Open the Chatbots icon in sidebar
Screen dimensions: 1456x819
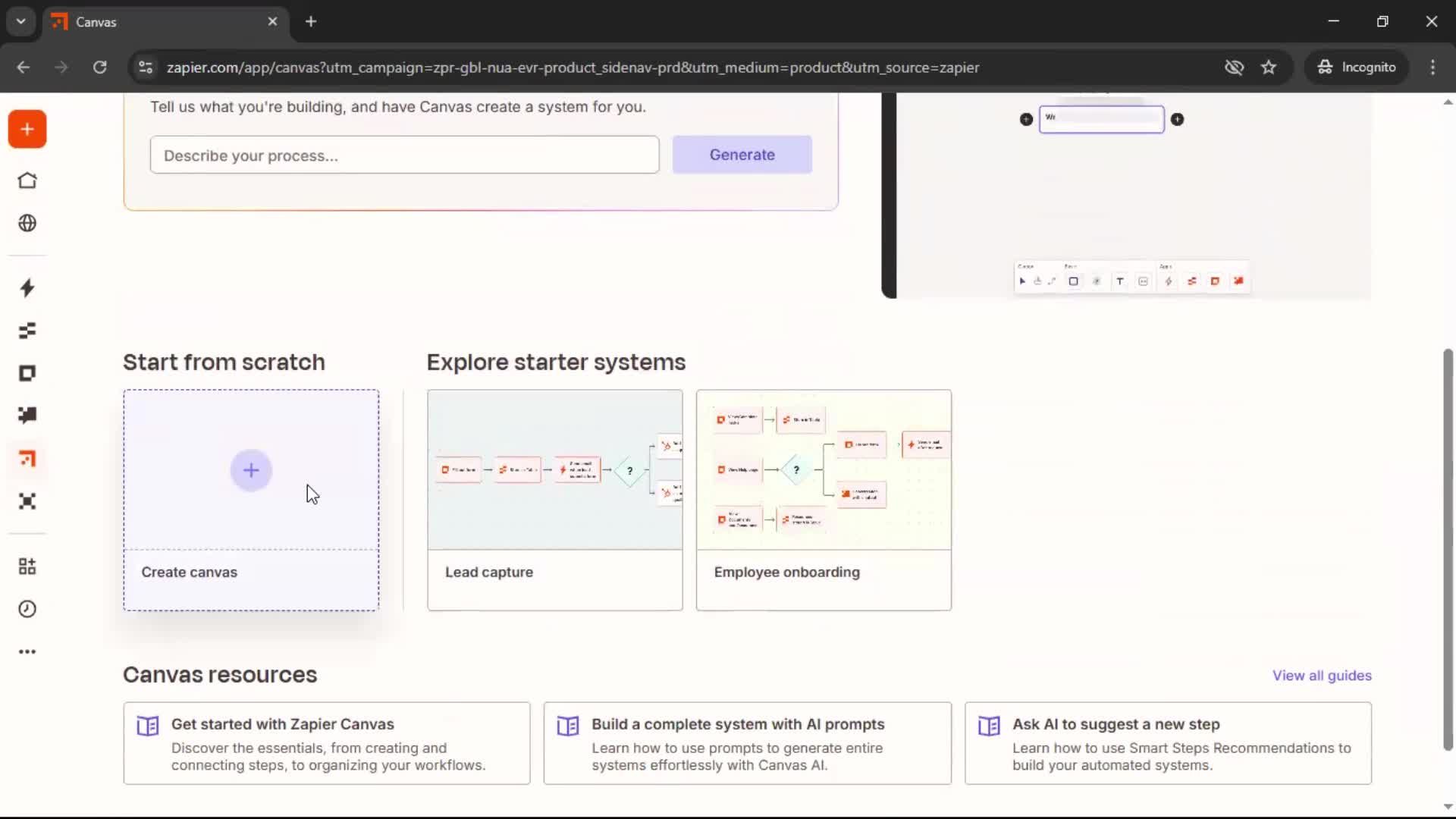(x=27, y=416)
